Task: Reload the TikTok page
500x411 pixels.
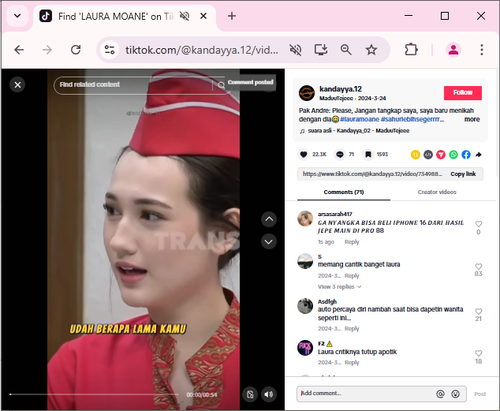Action: pyautogui.click(x=76, y=50)
